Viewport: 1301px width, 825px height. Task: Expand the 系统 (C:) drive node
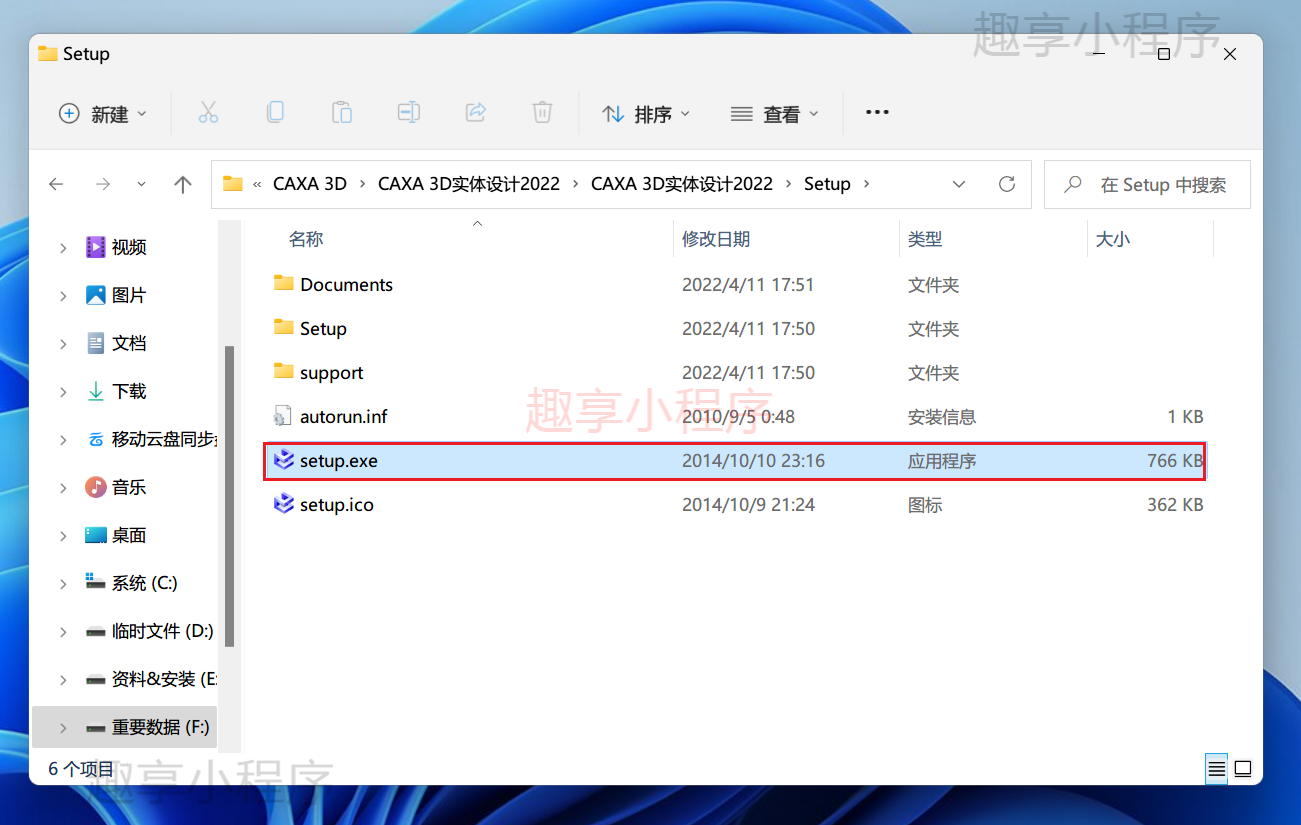[63, 583]
